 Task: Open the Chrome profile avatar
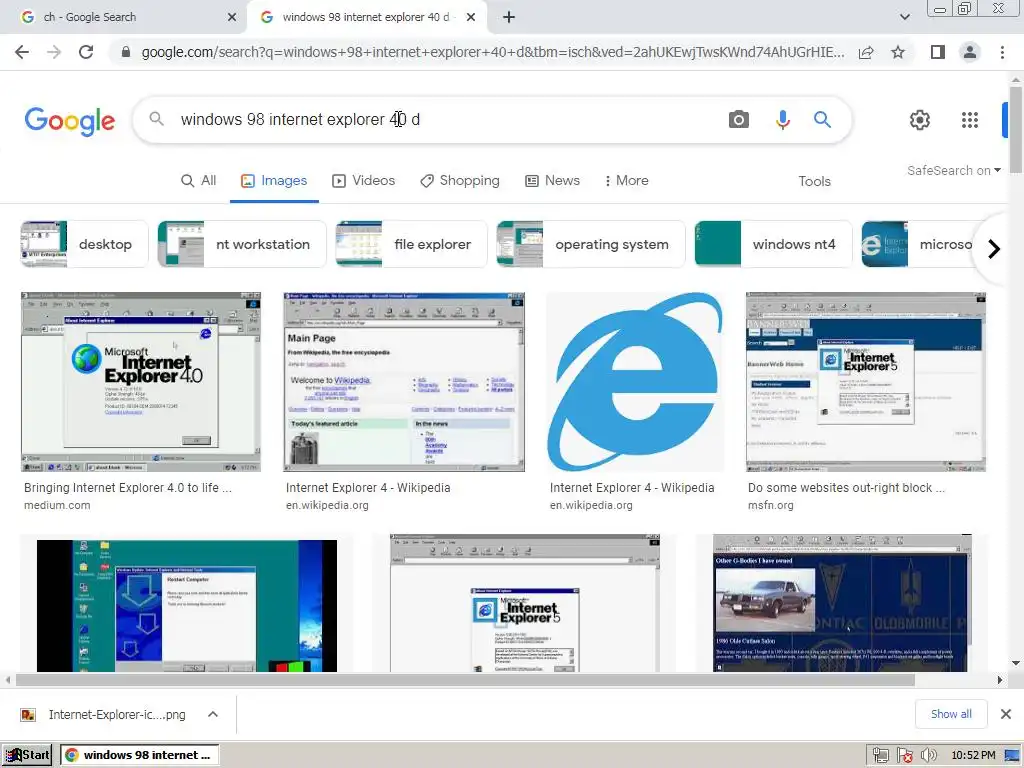[x=970, y=52]
